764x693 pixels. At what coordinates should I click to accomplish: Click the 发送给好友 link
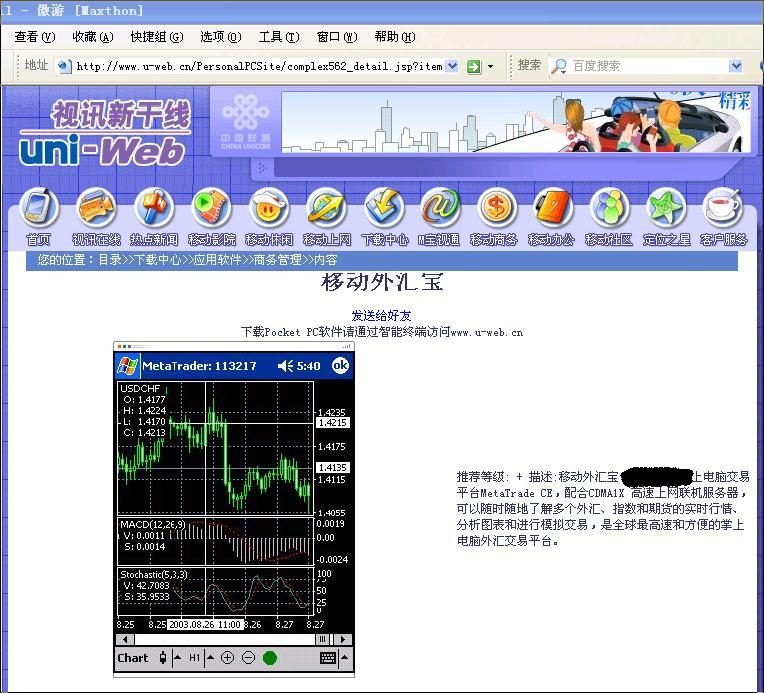382,315
